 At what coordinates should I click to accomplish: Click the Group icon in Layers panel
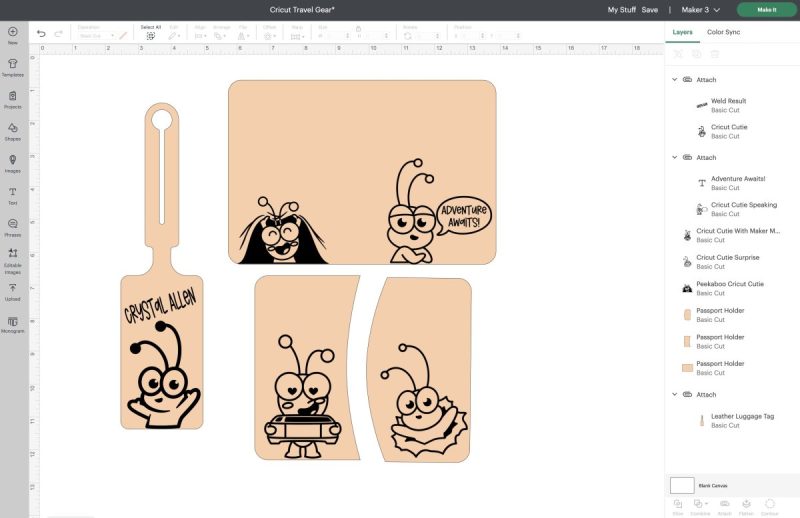pyautogui.click(x=678, y=54)
